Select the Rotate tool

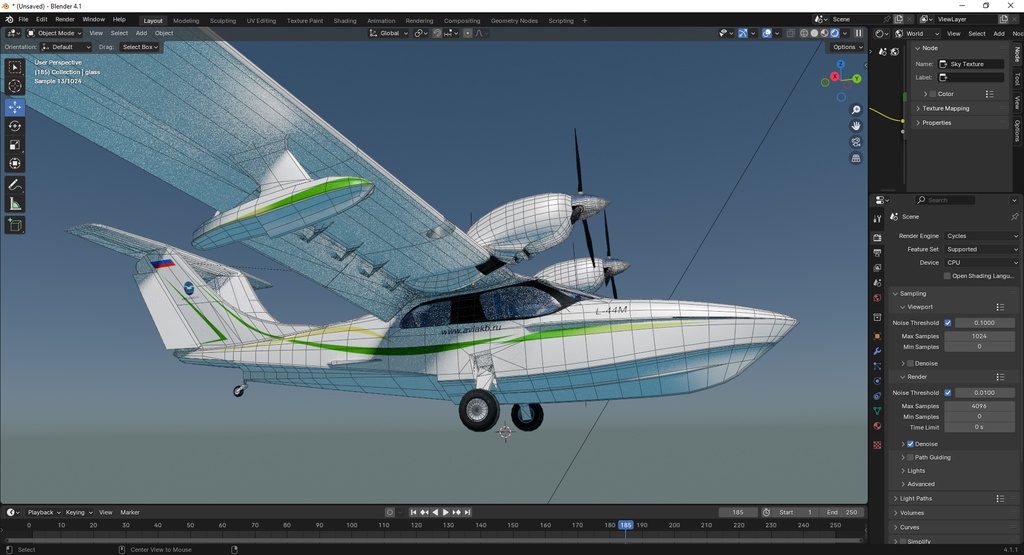click(x=15, y=126)
